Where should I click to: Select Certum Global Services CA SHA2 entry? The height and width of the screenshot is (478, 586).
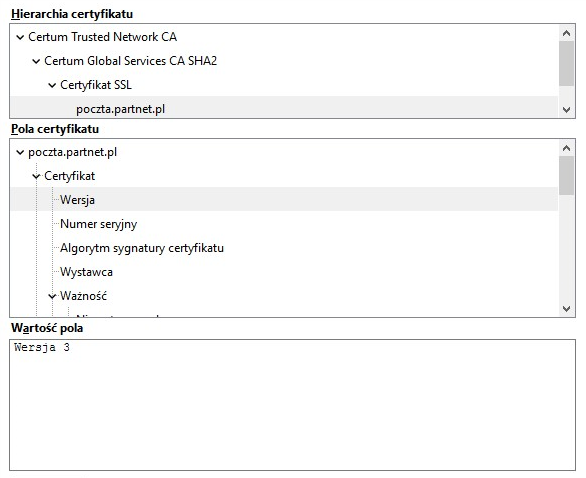coord(130,61)
